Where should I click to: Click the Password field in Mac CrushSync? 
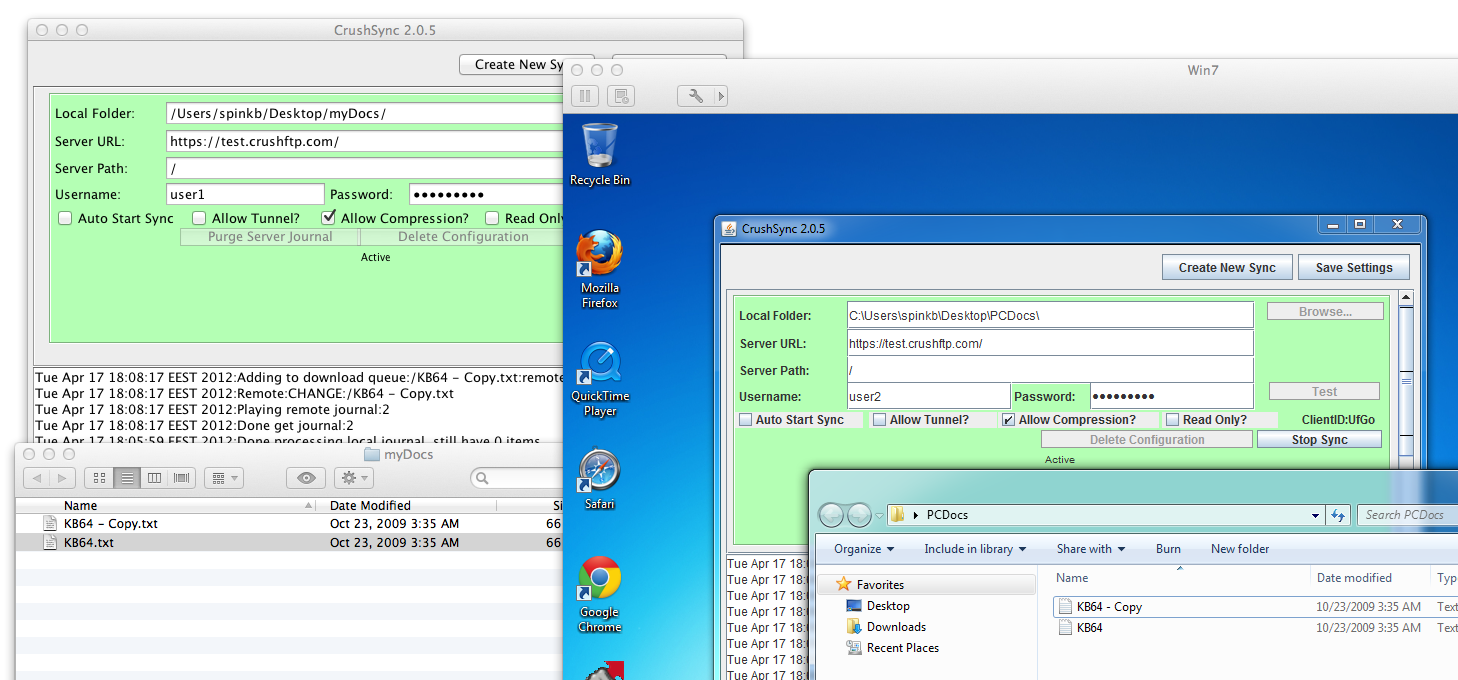(488, 195)
